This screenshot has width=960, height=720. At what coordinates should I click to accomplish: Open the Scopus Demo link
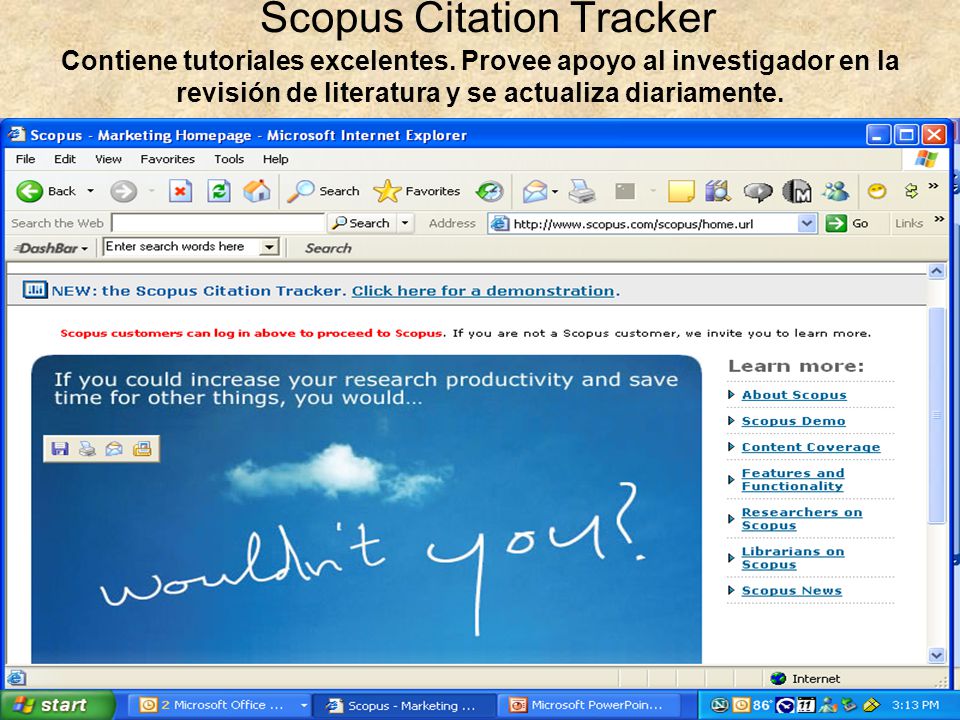point(793,421)
